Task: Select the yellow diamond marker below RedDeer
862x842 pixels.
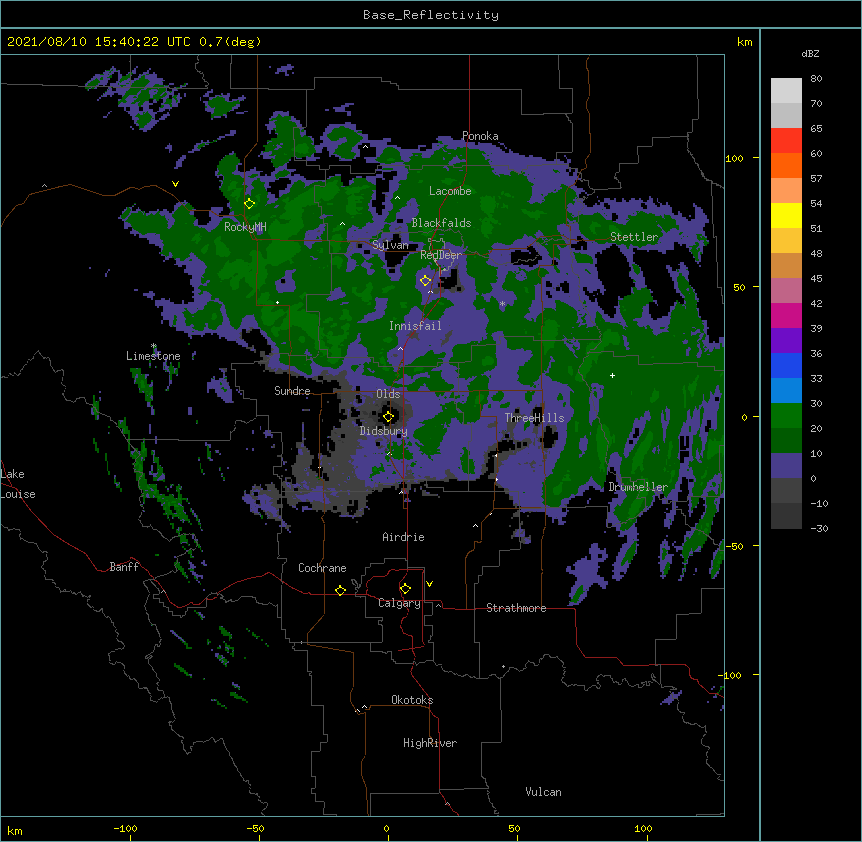Action: pos(426,281)
